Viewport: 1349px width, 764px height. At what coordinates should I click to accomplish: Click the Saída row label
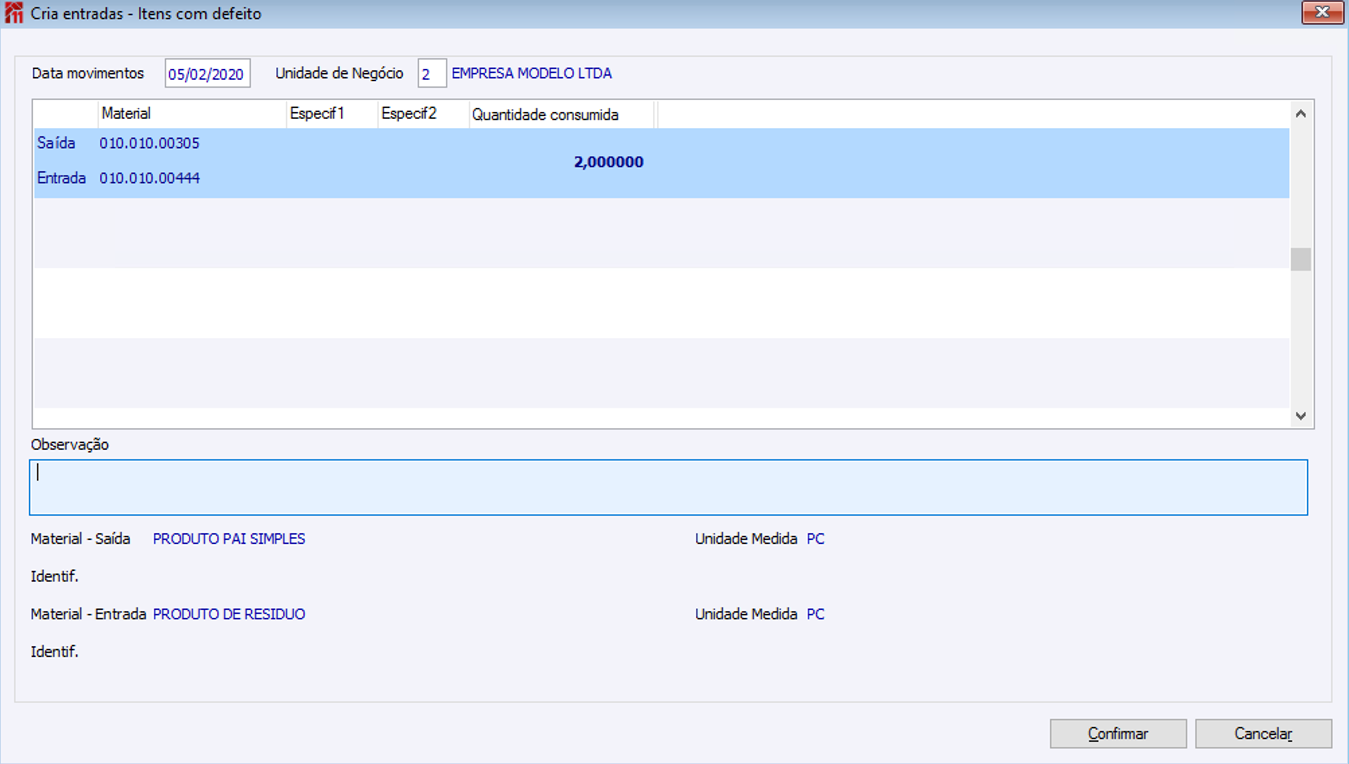coord(56,143)
